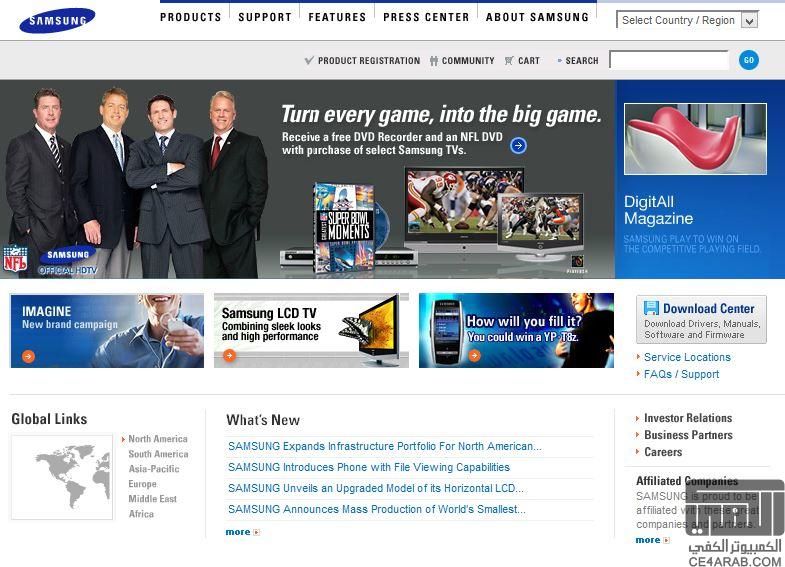Viewport: 785px width, 567px height.
Task: Open the FAQs / Support link
Action: click(x=681, y=374)
